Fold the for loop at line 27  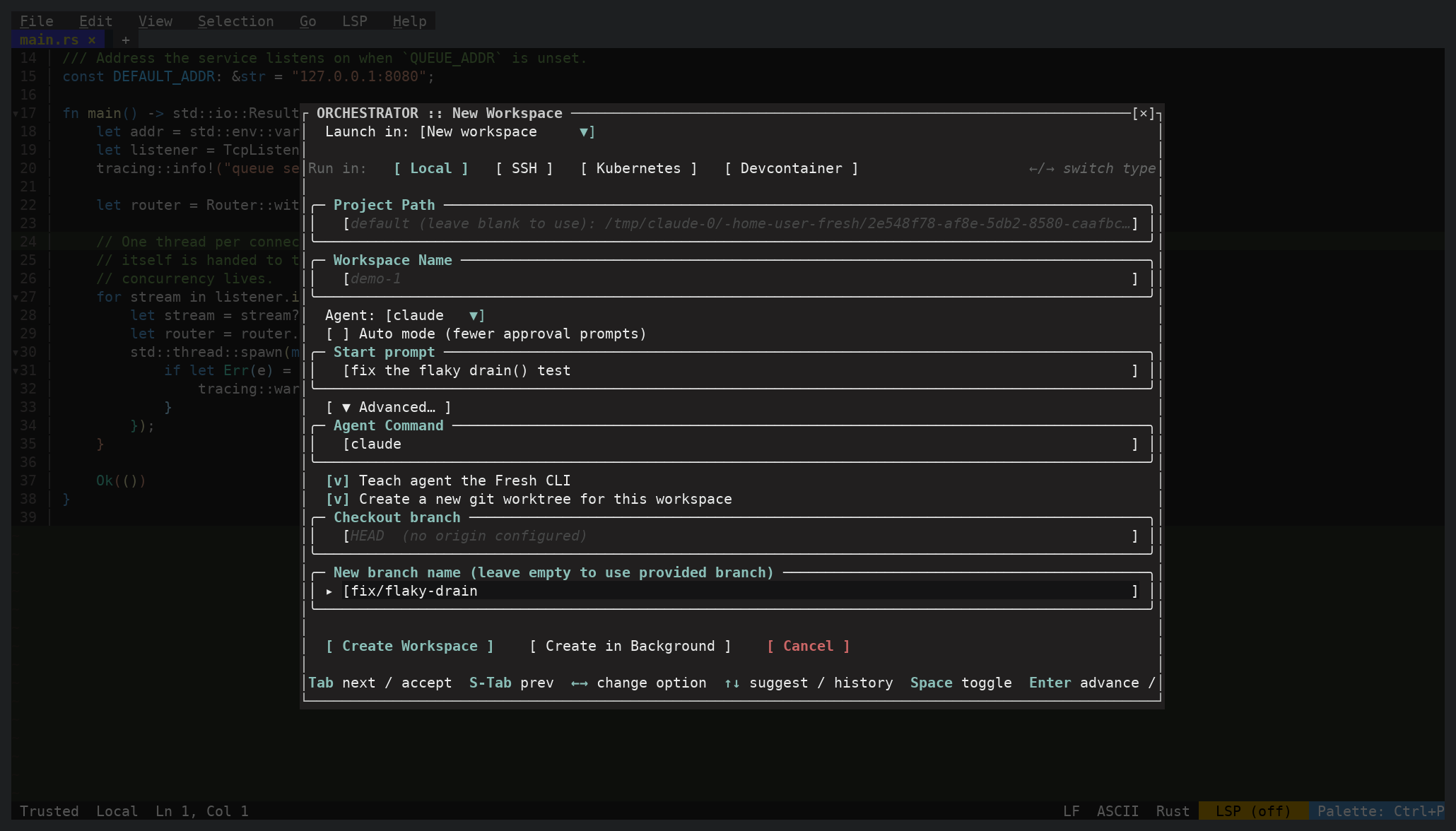(x=16, y=297)
